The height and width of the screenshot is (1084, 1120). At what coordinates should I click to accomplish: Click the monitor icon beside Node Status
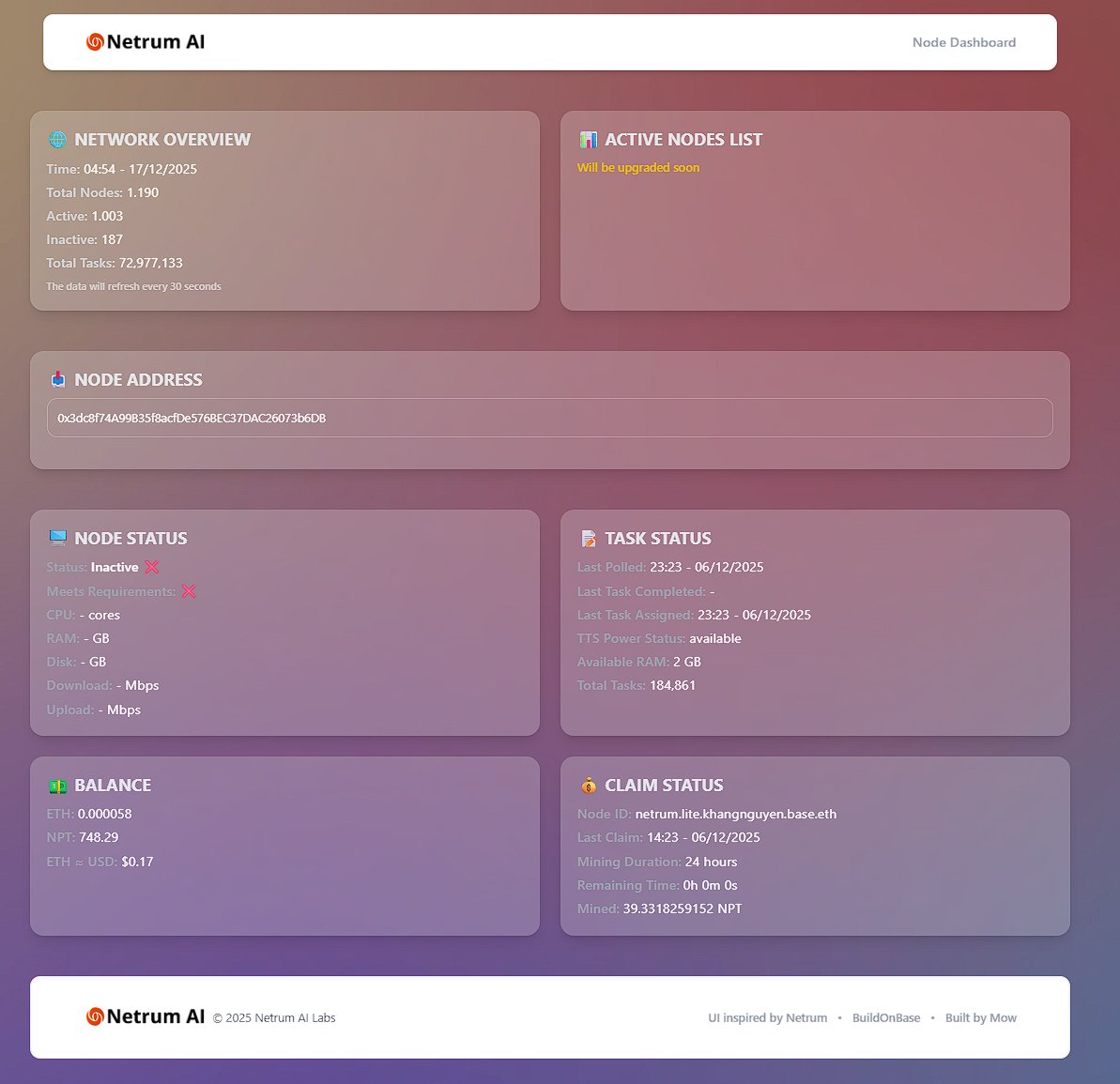(x=58, y=538)
